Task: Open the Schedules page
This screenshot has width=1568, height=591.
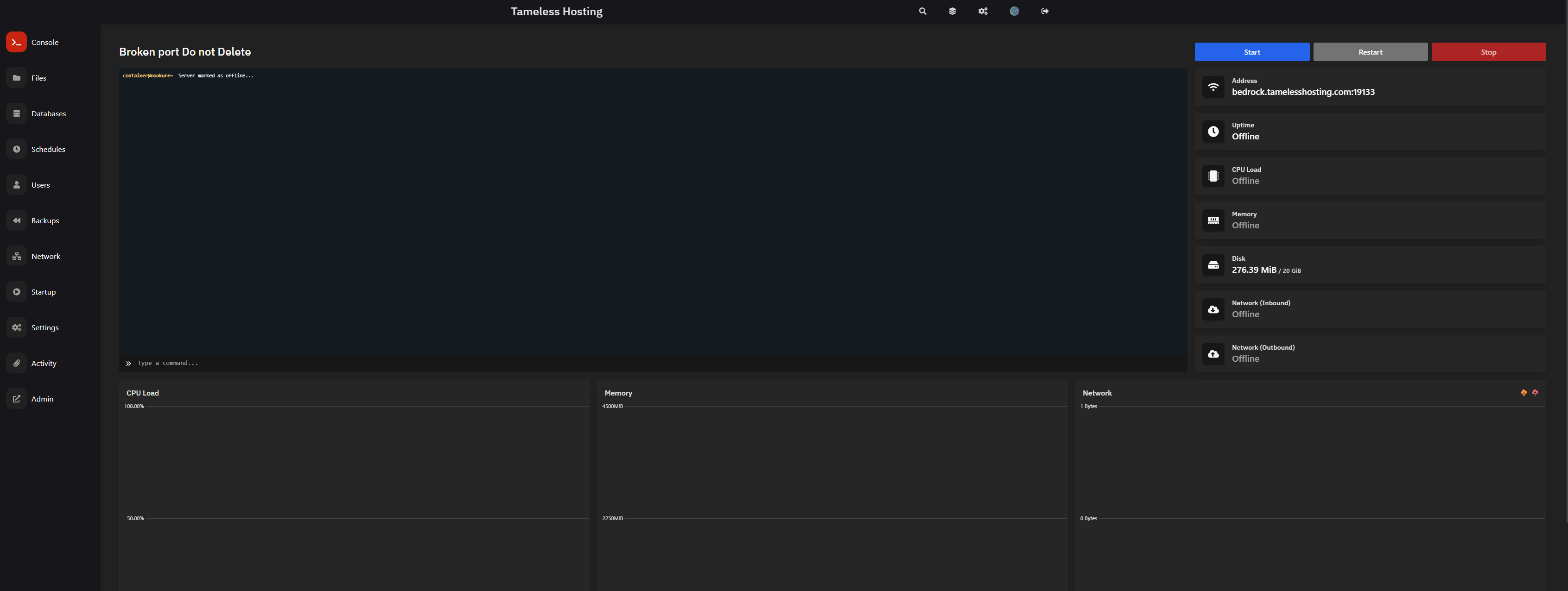Action: pos(49,149)
